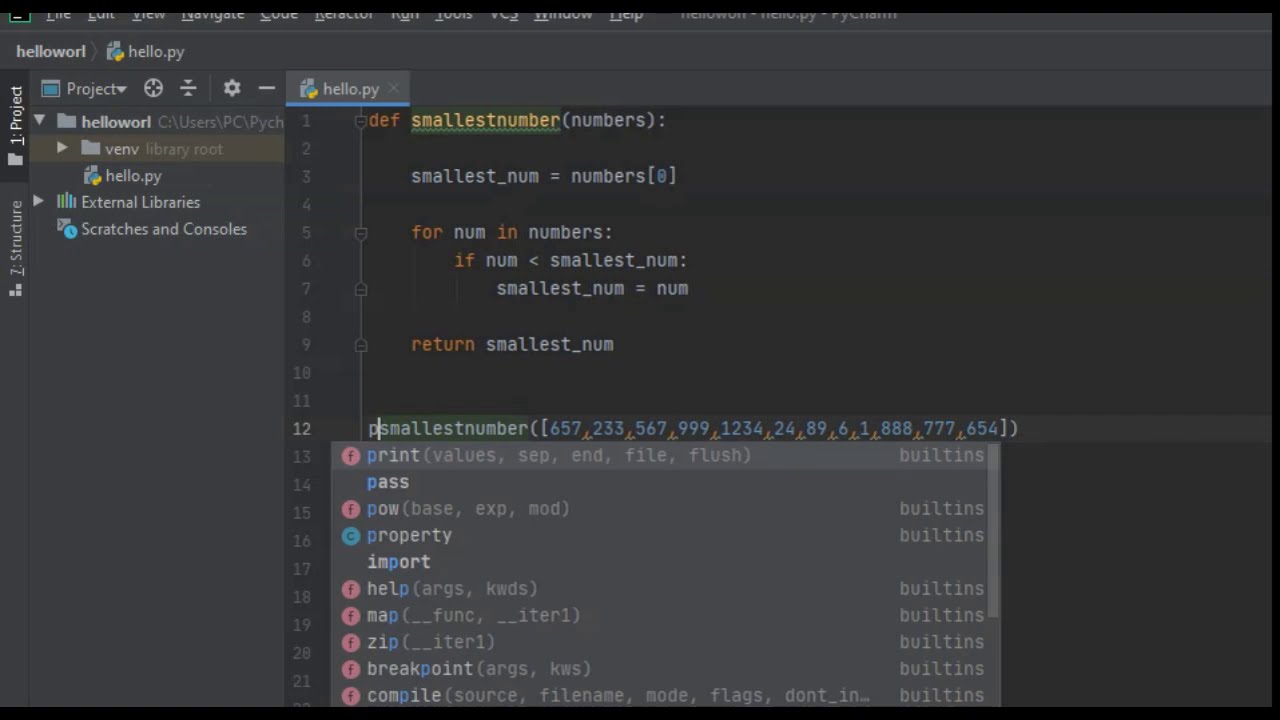
Task: Click helloworl breadcrumb in navigation bar
Action: (x=51, y=51)
